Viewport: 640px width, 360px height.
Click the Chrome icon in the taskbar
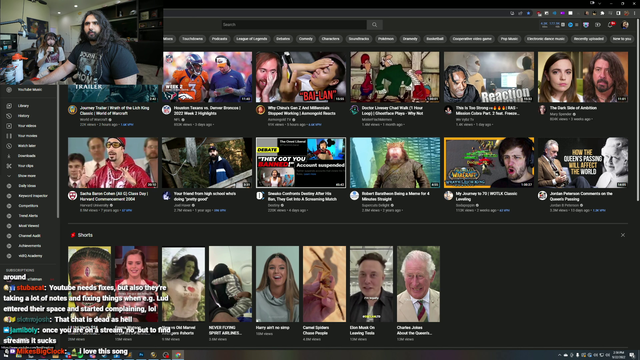pos(178,355)
